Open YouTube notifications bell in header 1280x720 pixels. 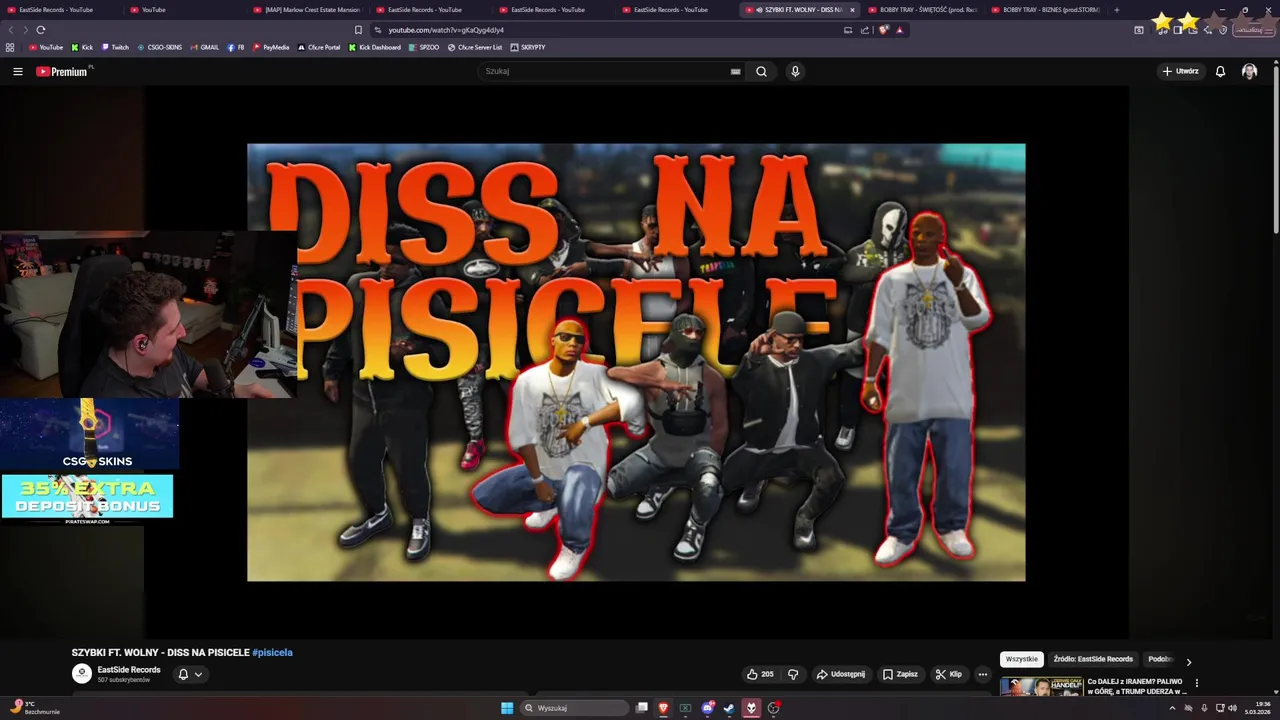click(x=1220, y=71)
